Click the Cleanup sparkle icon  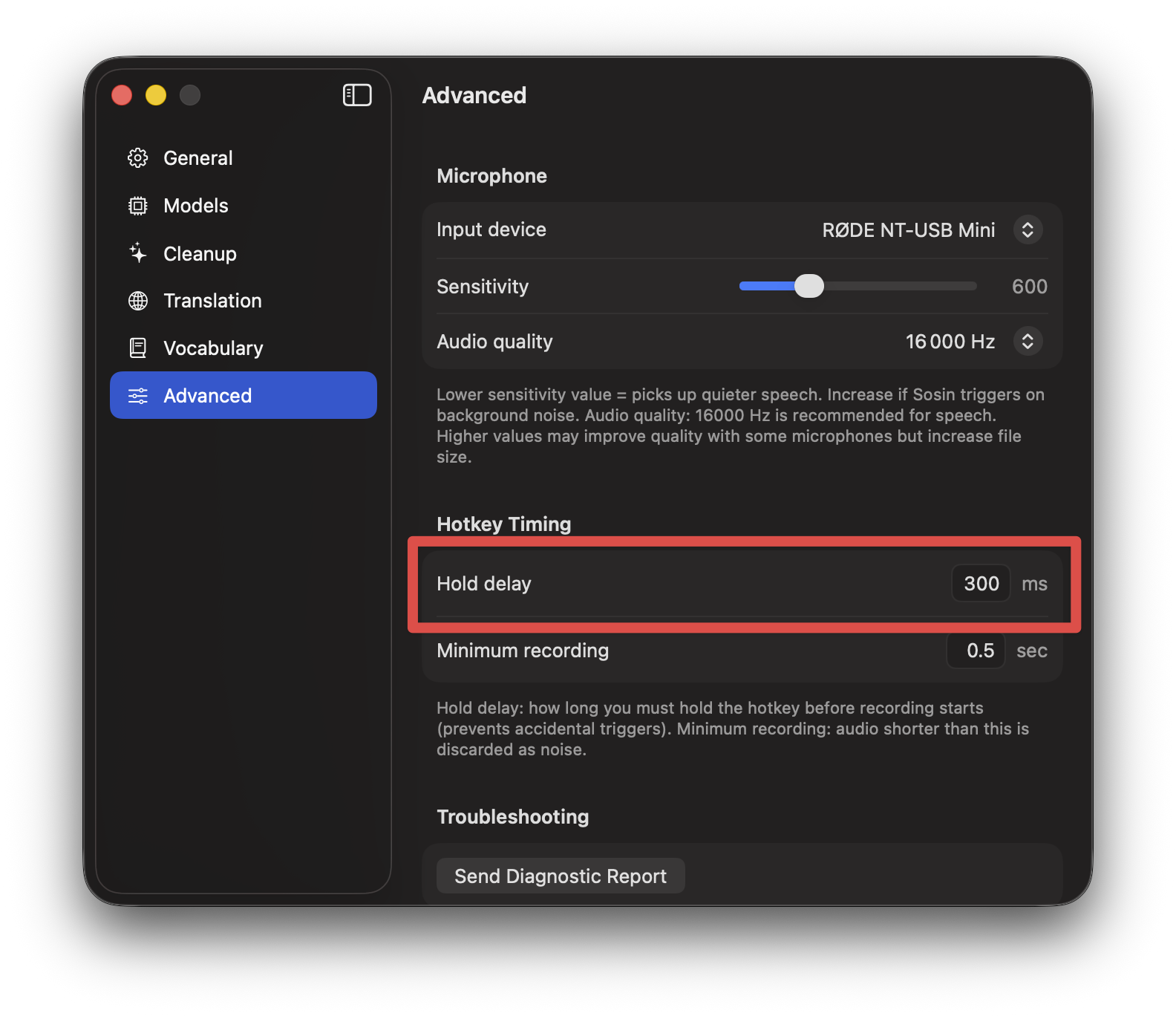tap(138, 253)
